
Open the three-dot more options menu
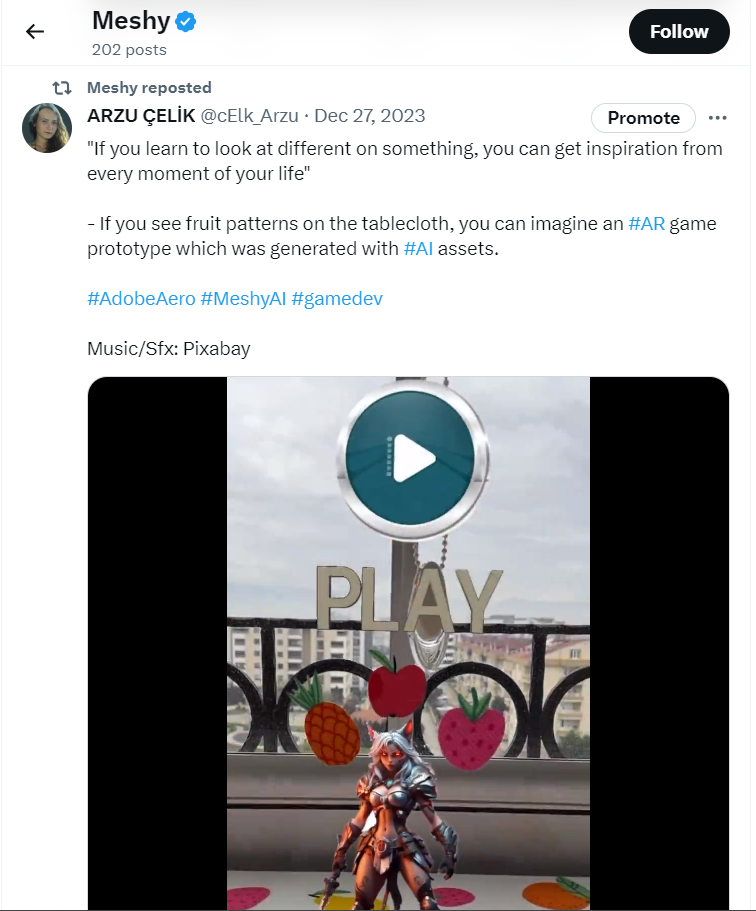[x=718, y=118]
